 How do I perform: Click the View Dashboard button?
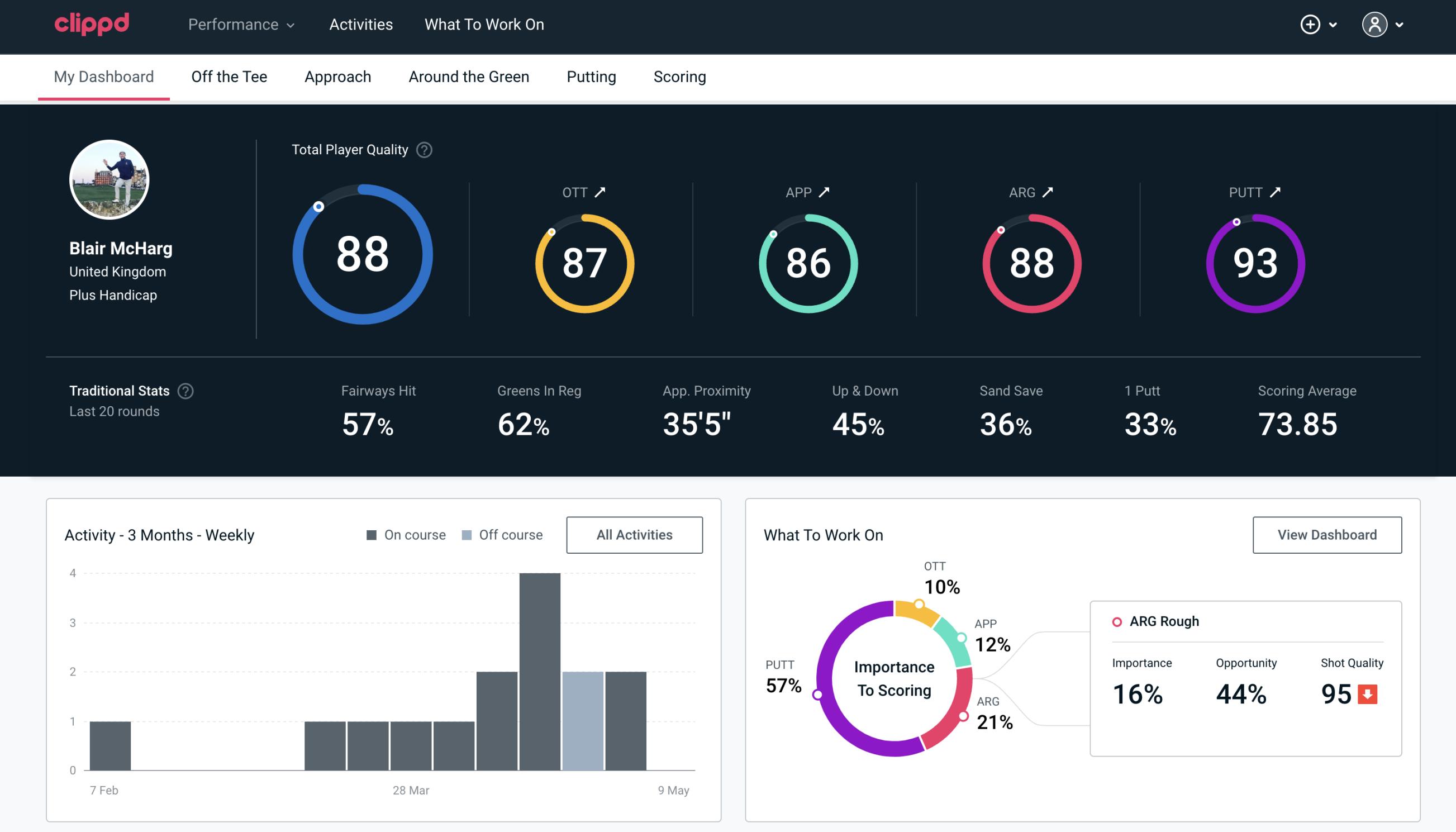coord(1327,534)
